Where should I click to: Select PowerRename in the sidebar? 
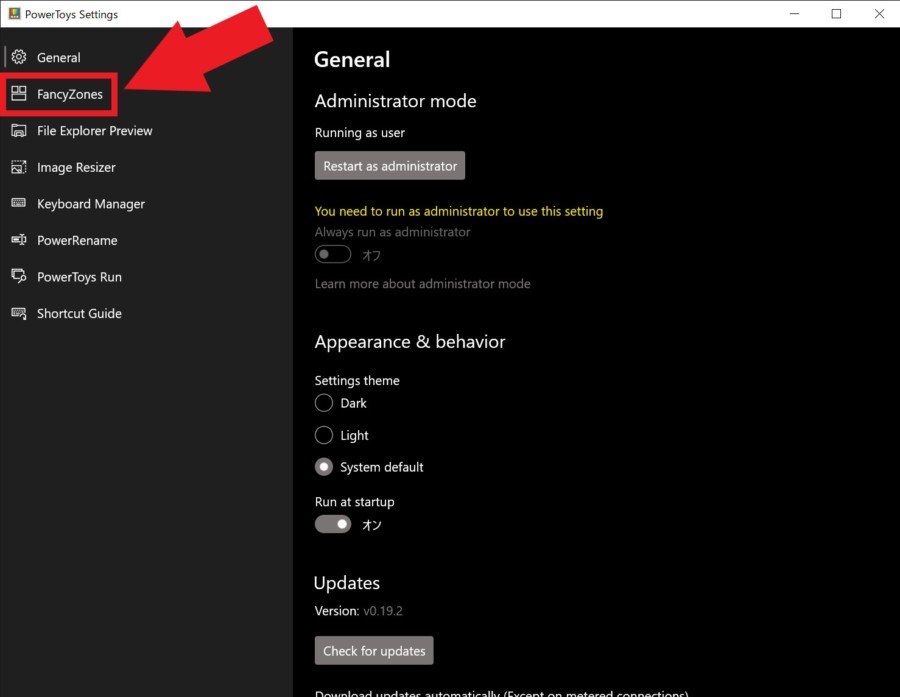pyautogui.click(x=146, y=241)
